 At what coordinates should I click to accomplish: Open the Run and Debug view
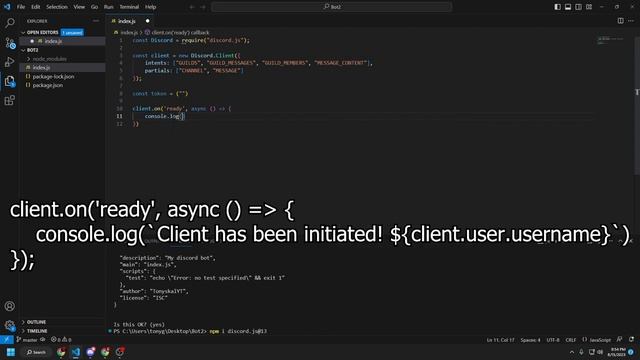tap(10, 62)
